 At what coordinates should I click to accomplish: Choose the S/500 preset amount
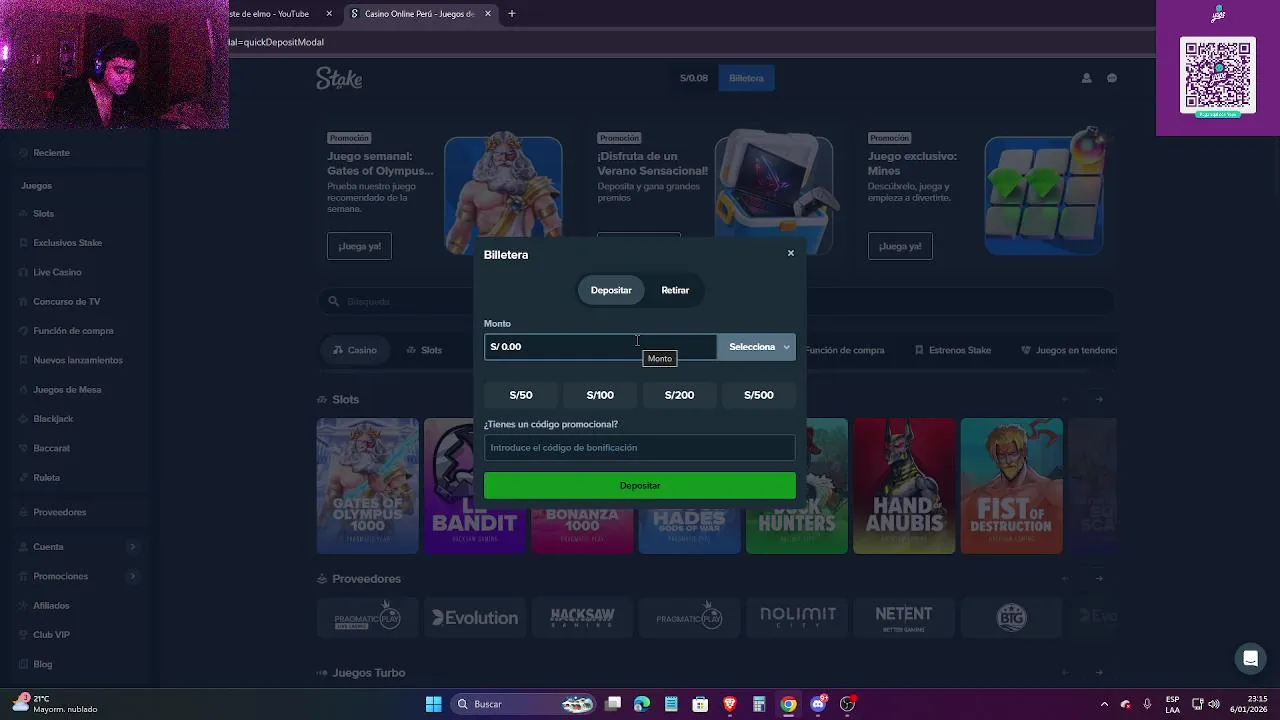(759, 395)
